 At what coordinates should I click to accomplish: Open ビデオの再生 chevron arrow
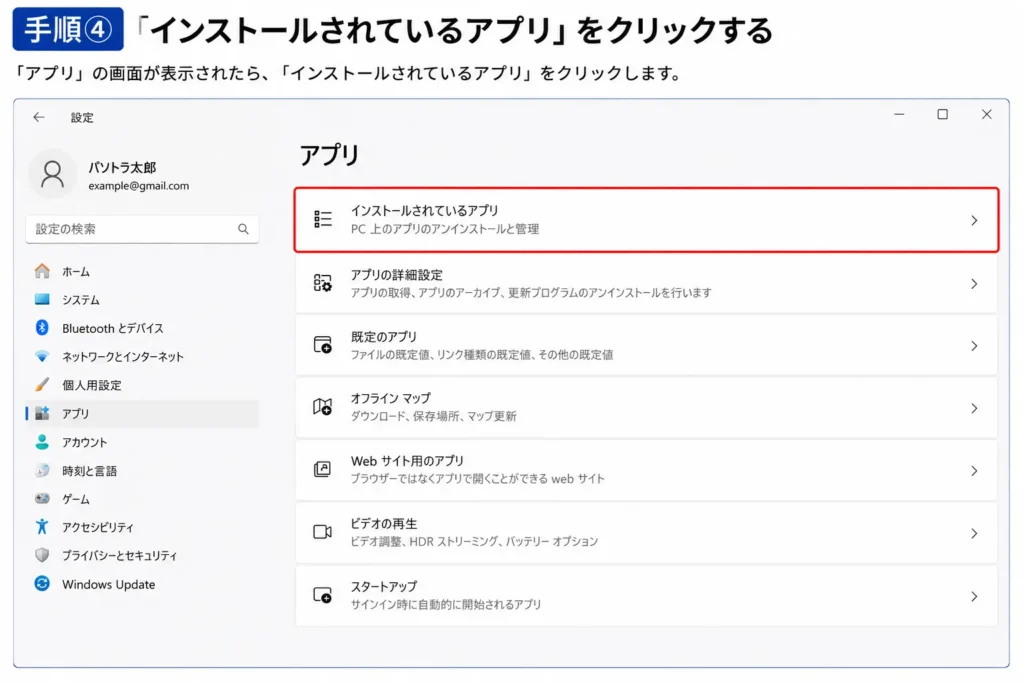click(974, 533)
